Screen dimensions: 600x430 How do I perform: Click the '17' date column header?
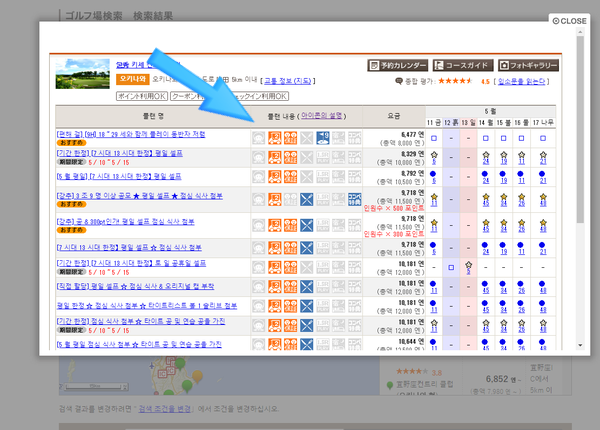pyautogui.click(x=543, y=122)
